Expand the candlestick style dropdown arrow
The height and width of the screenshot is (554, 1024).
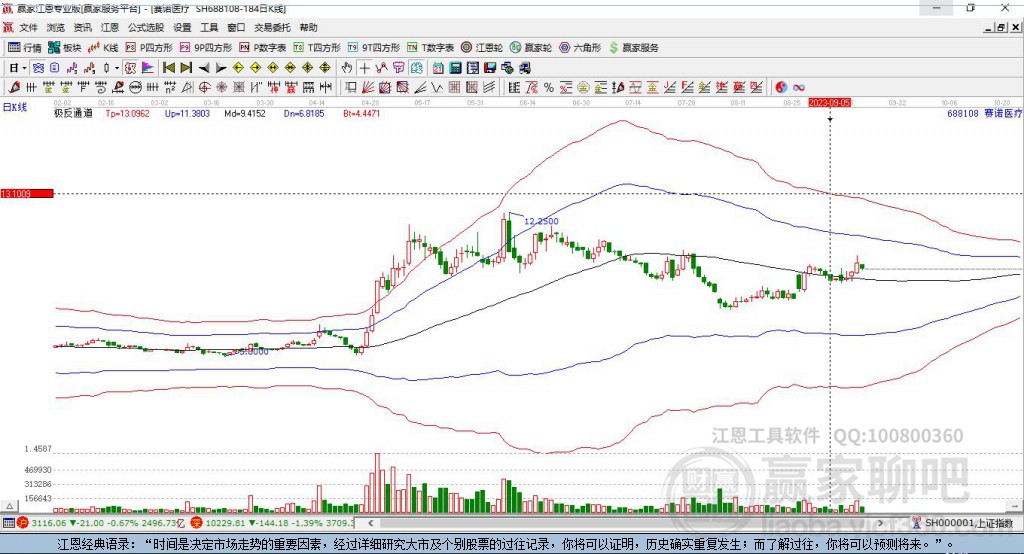tap(117, 68)
